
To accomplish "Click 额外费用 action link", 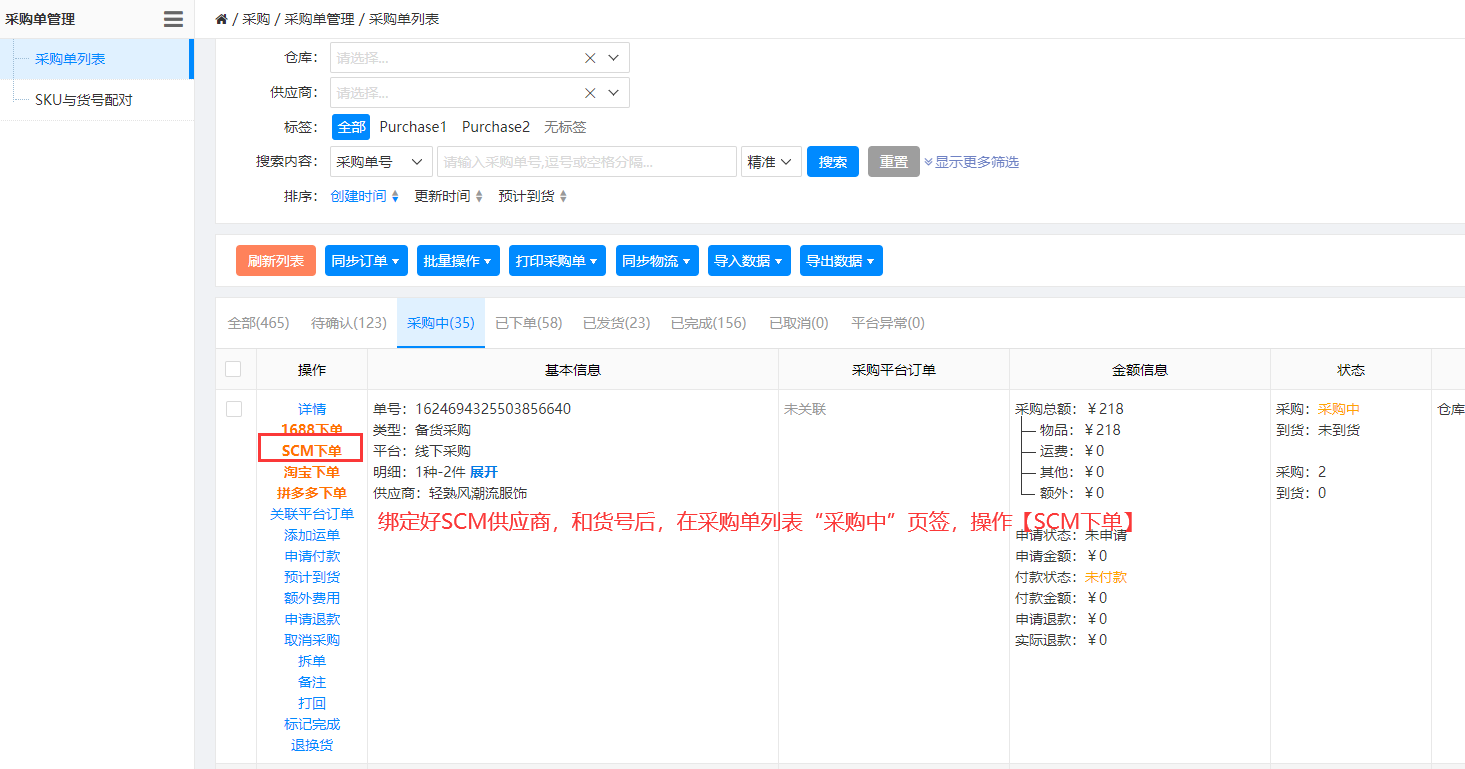I will click(312, 598).
